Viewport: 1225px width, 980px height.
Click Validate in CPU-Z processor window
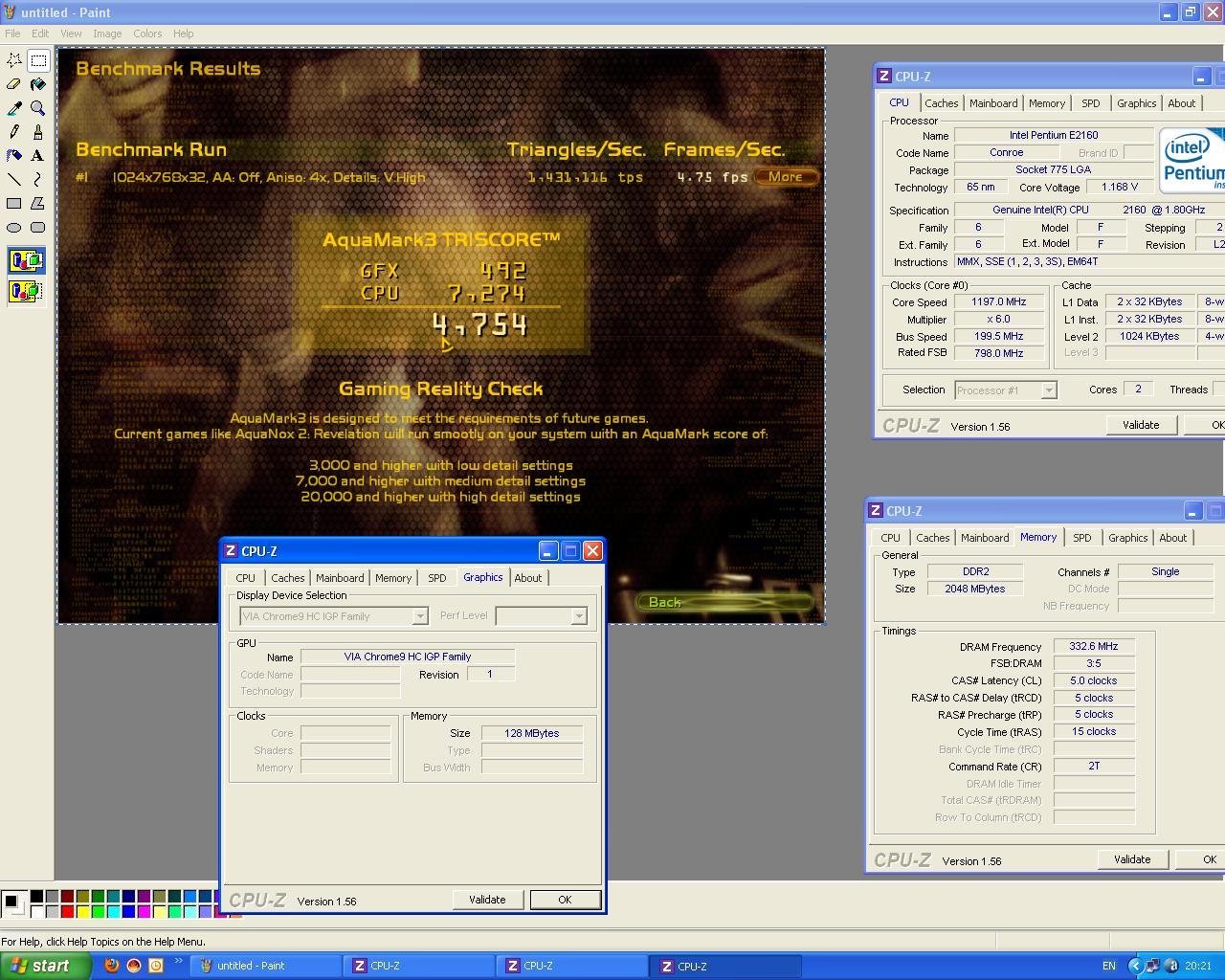tap(1141, 425)
